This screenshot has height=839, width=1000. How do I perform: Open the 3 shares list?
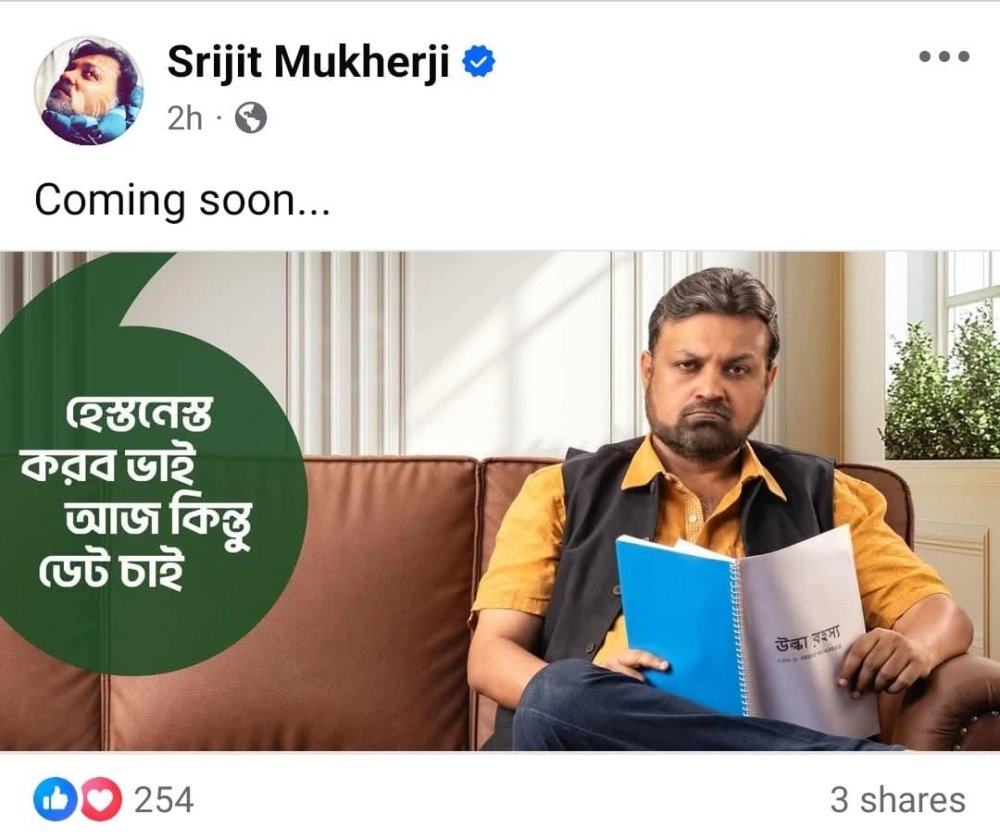(x=898, y=799)
